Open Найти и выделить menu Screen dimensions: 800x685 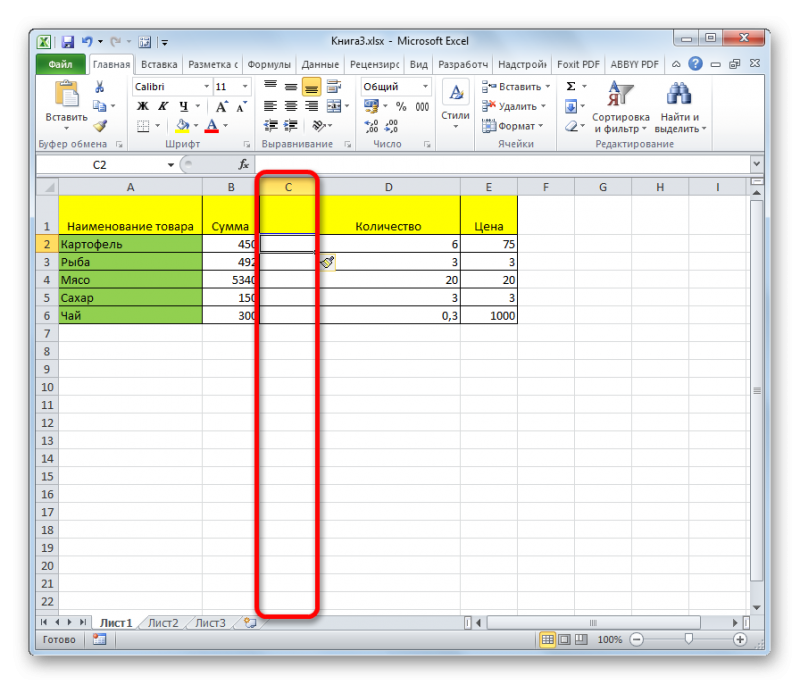[680, 107]
